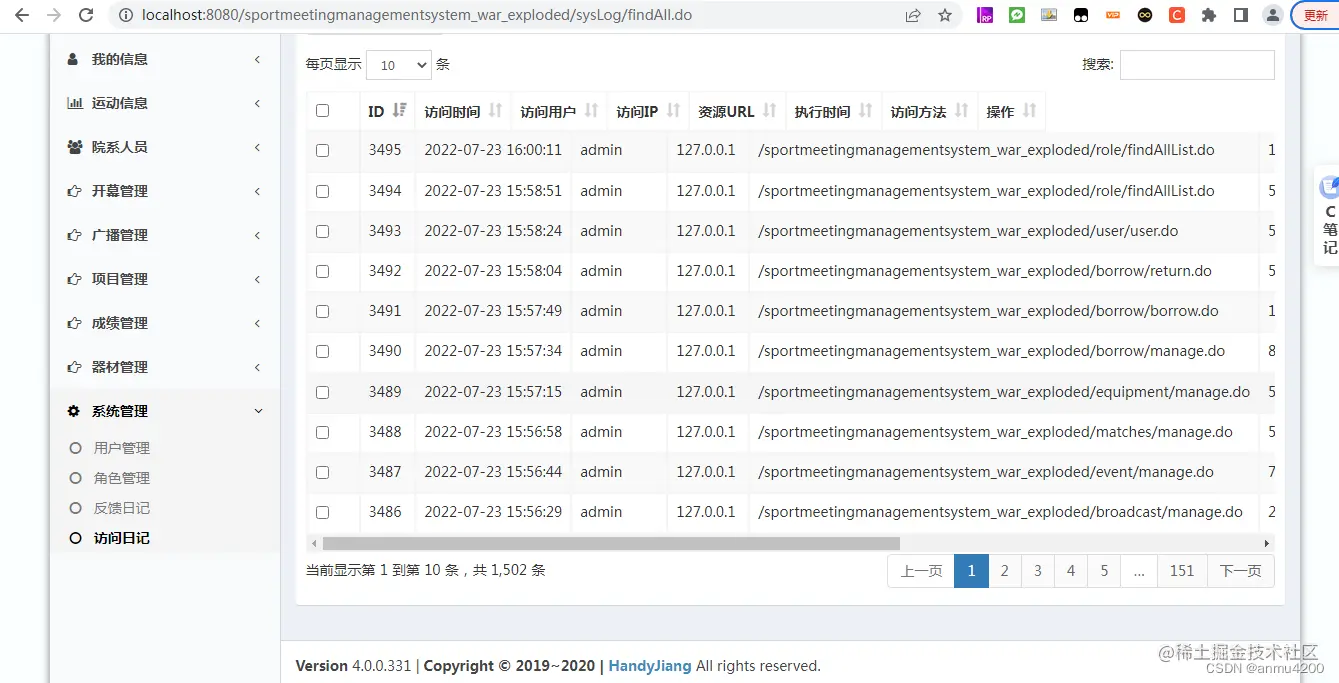Image resolution: width=1339 pixels, height=683 pixels.
Task: Expand the 运动信息 menu chevron
Action: [257, 103]
